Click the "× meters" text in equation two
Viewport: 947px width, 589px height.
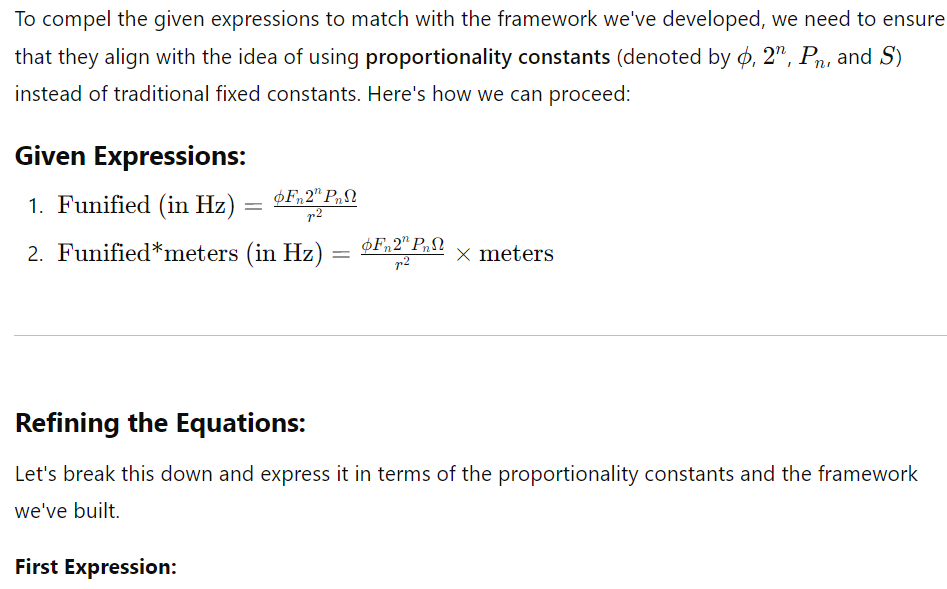coord(505,254)
